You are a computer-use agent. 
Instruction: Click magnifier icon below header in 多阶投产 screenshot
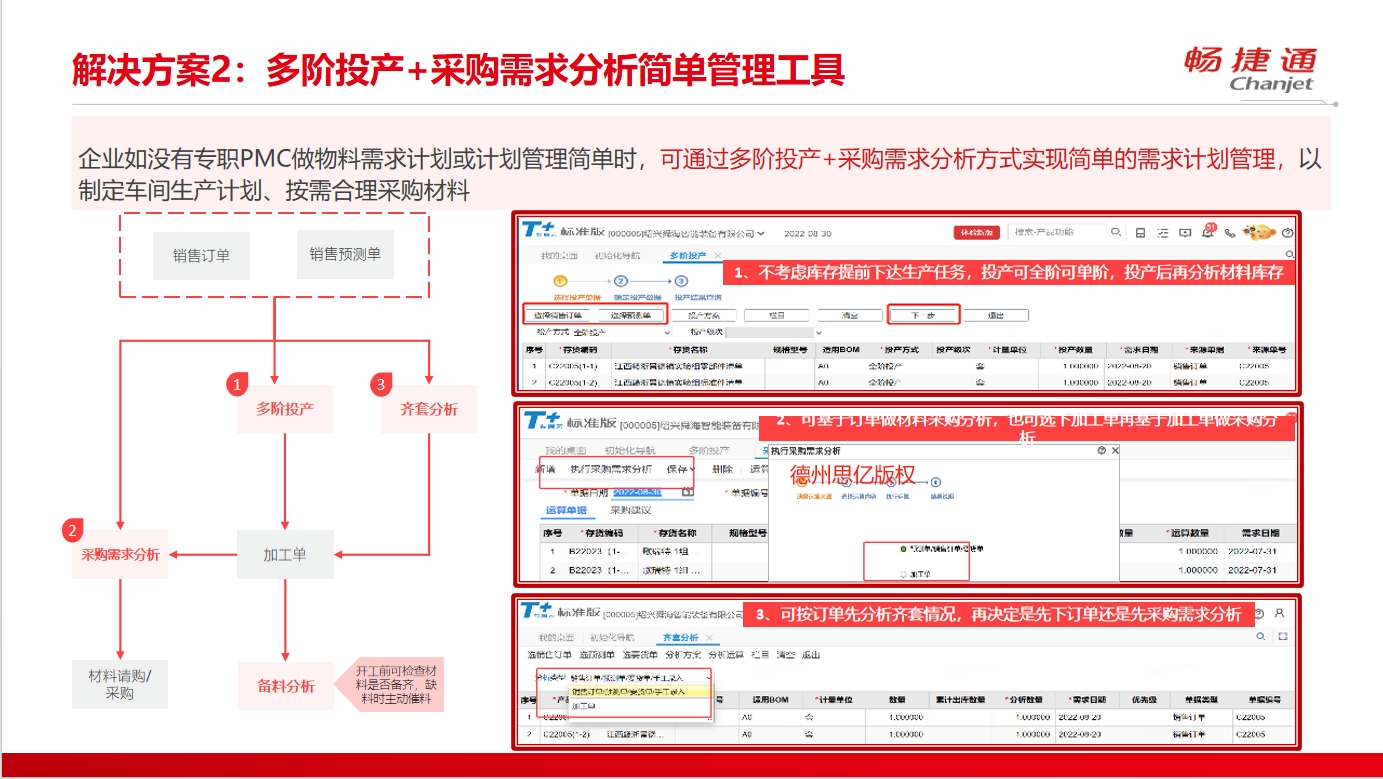click(1290, 254)
